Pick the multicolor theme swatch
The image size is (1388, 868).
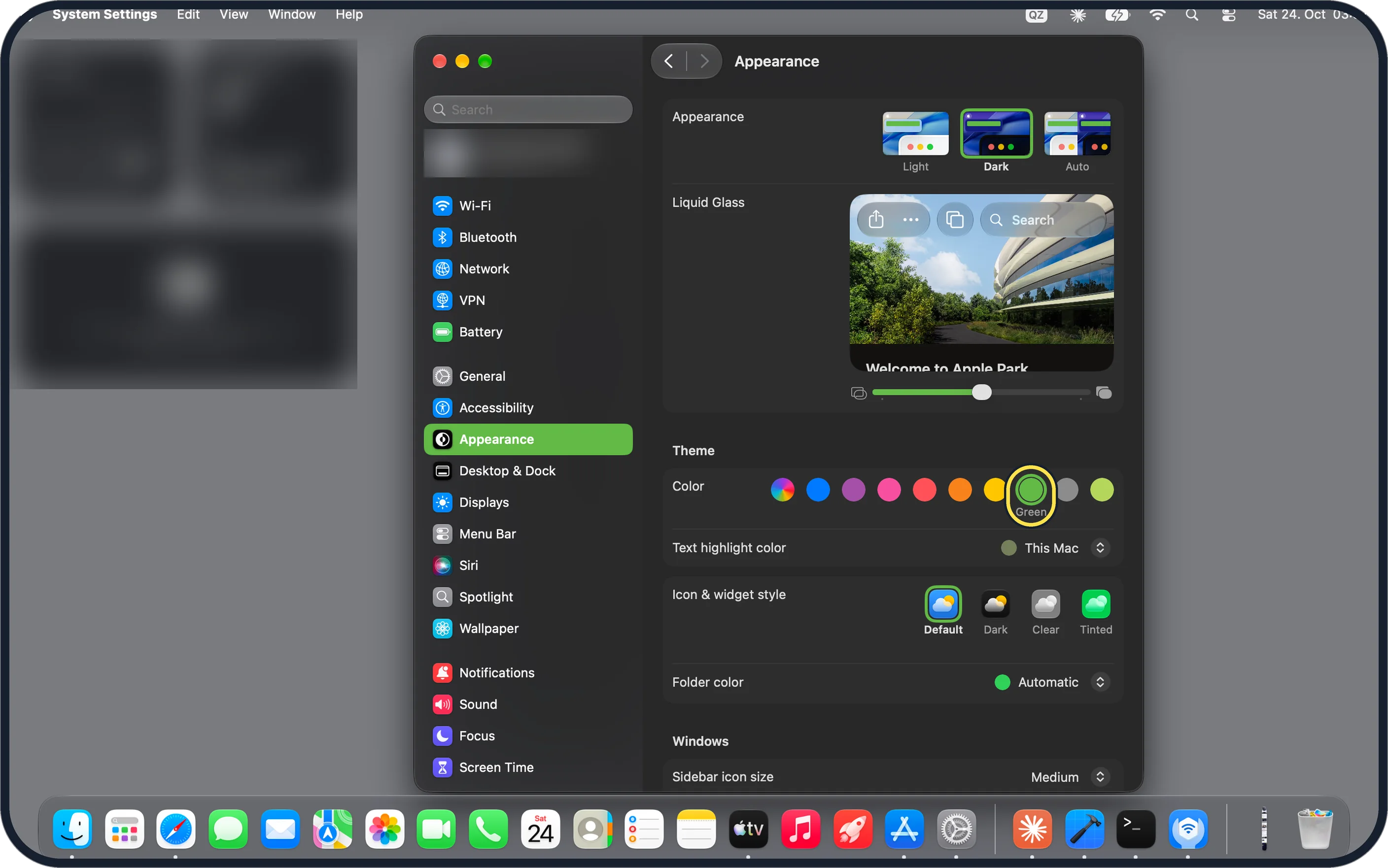pos(782,490)
